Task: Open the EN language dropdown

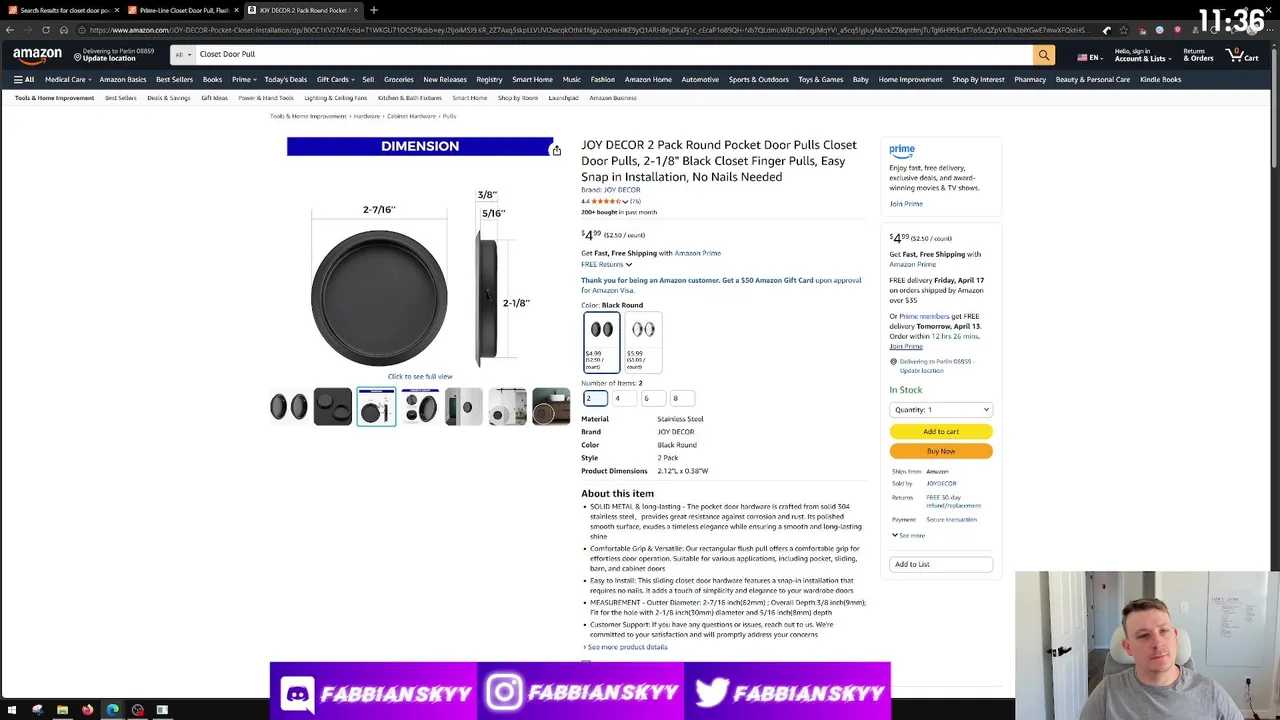Action: 1090,57
